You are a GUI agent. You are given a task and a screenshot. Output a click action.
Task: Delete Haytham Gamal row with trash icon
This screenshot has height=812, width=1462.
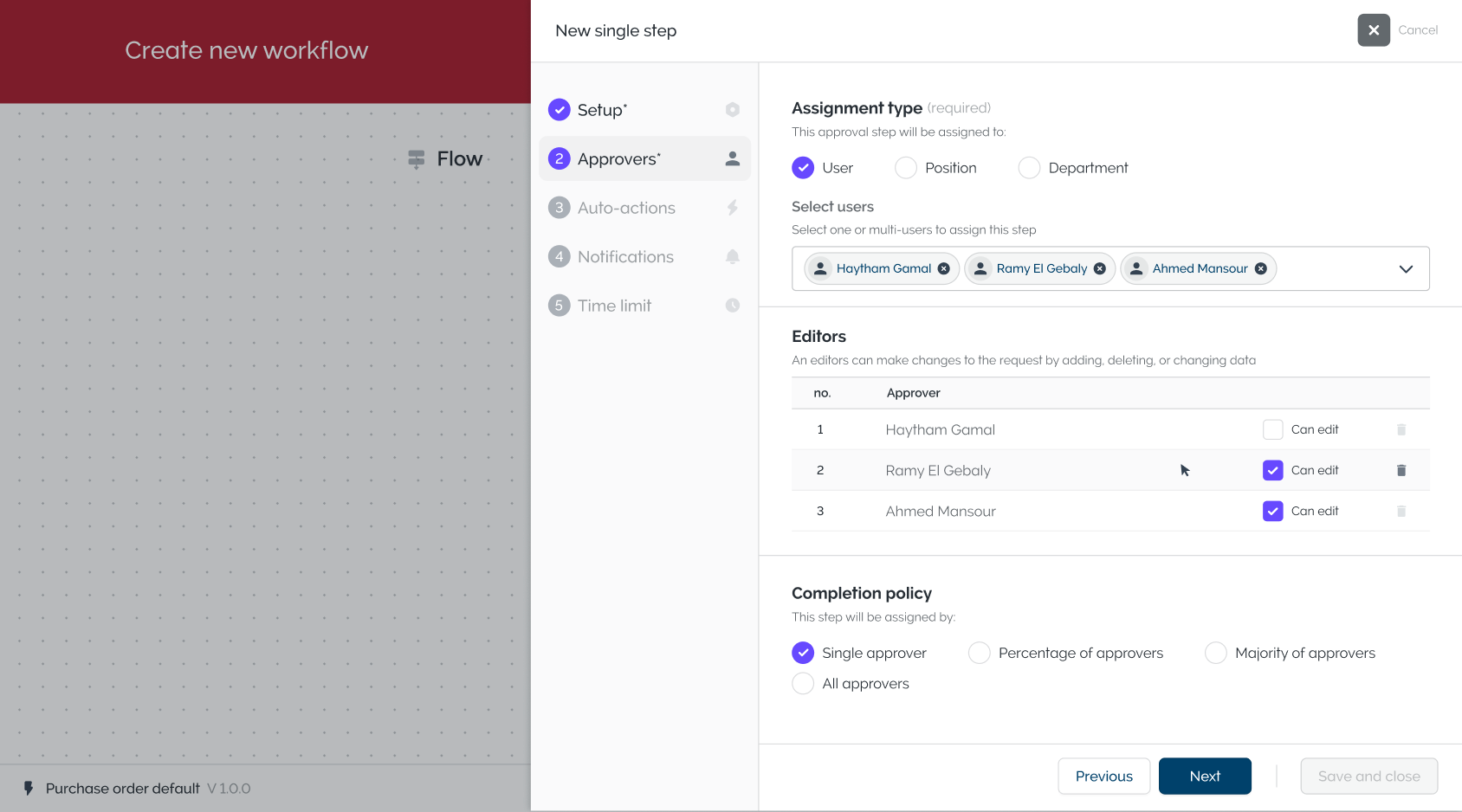click(1401, 430)
